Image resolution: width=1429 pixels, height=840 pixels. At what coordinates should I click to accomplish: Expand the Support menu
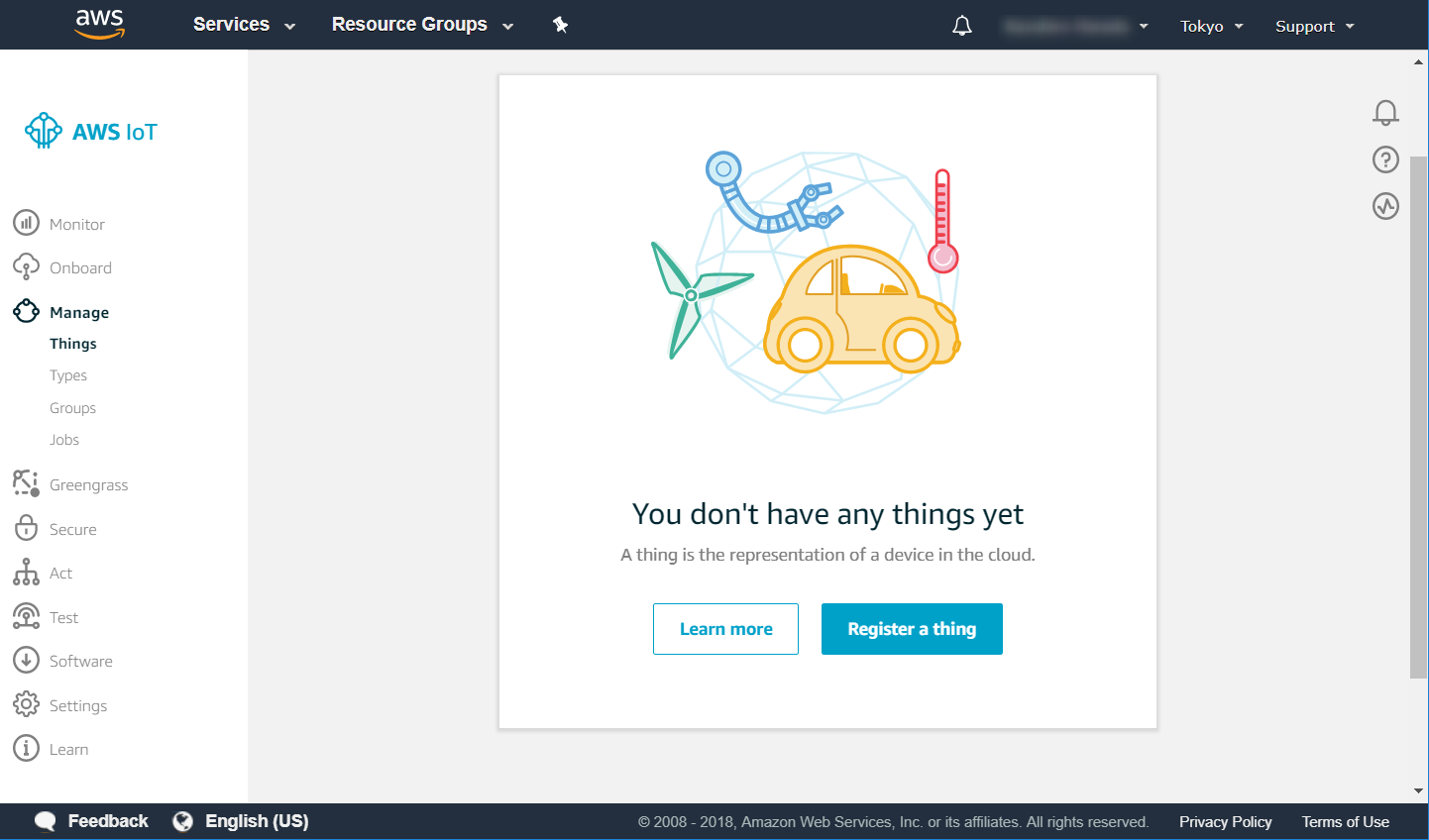click(x=1314, y=27)
